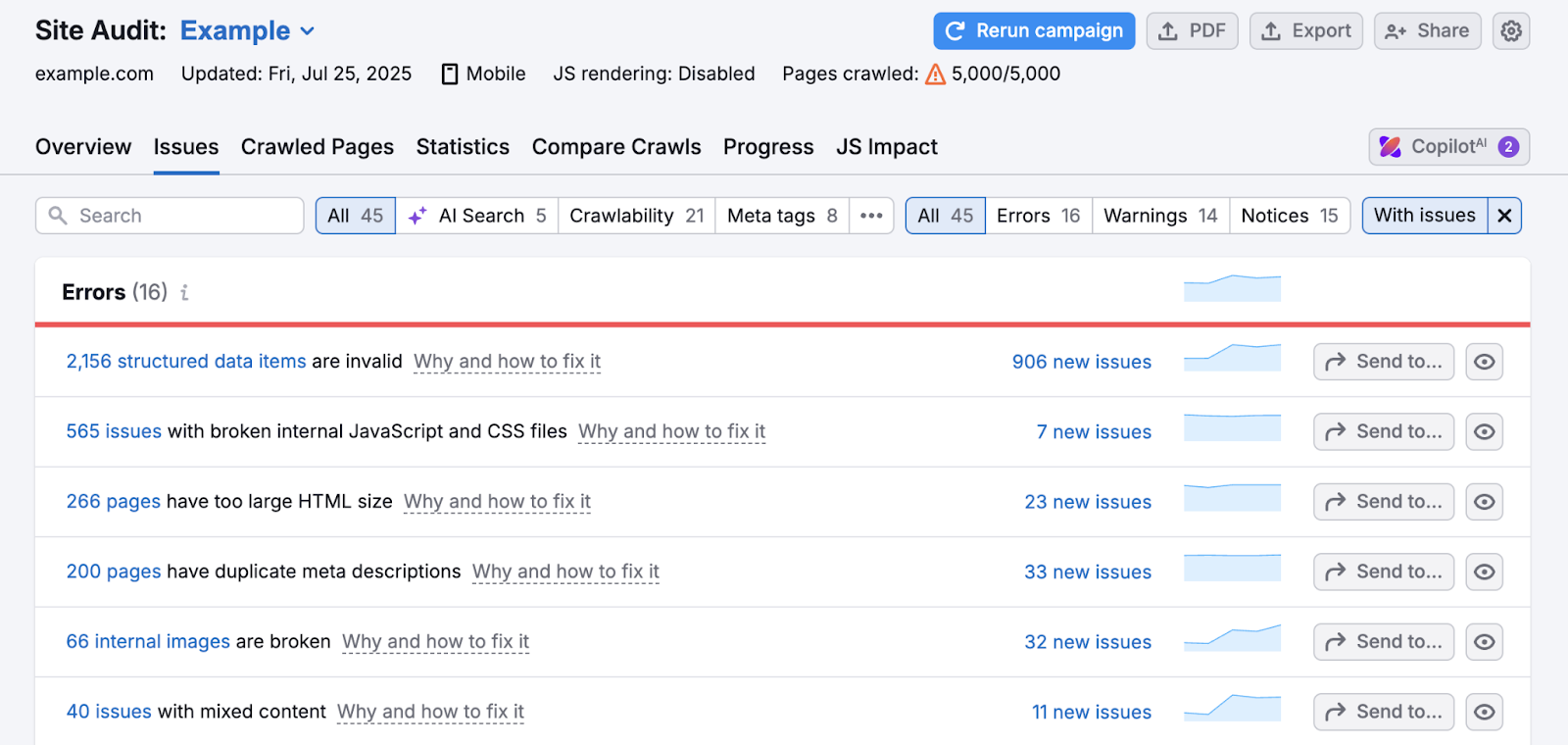Filter by Warnings tab
The height and width of the screenshot is (745, 1568).
pos(1160,216)
